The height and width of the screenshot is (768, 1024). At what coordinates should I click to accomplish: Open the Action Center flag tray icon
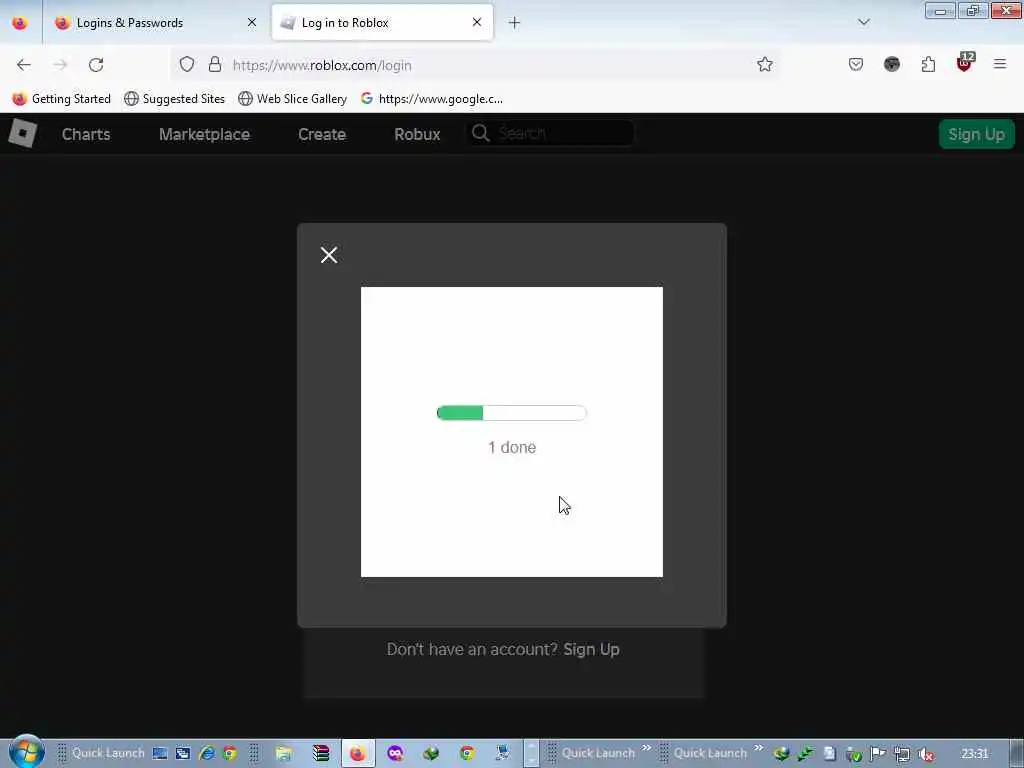[878, 754]
